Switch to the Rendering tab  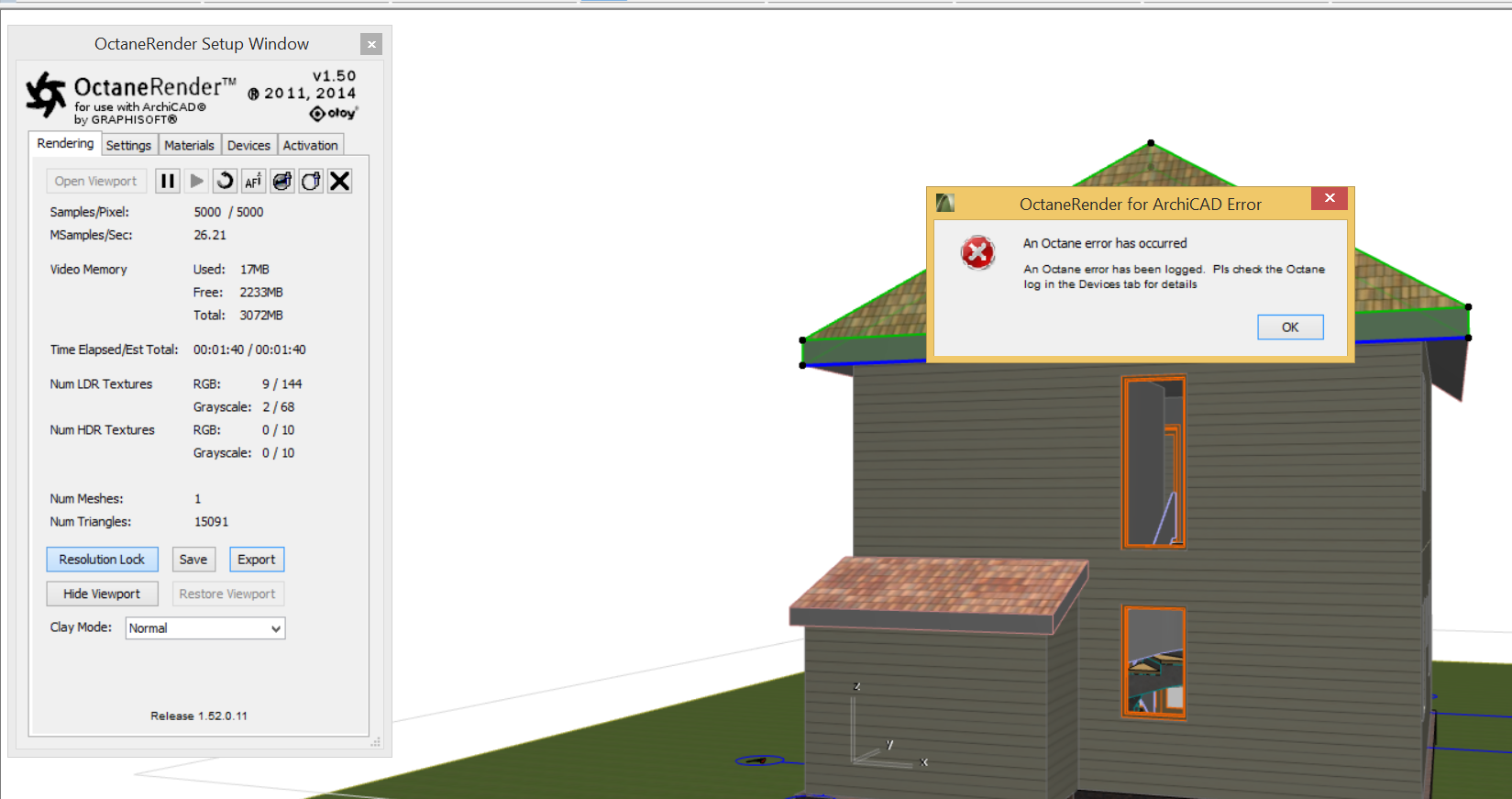pos(65,144)
